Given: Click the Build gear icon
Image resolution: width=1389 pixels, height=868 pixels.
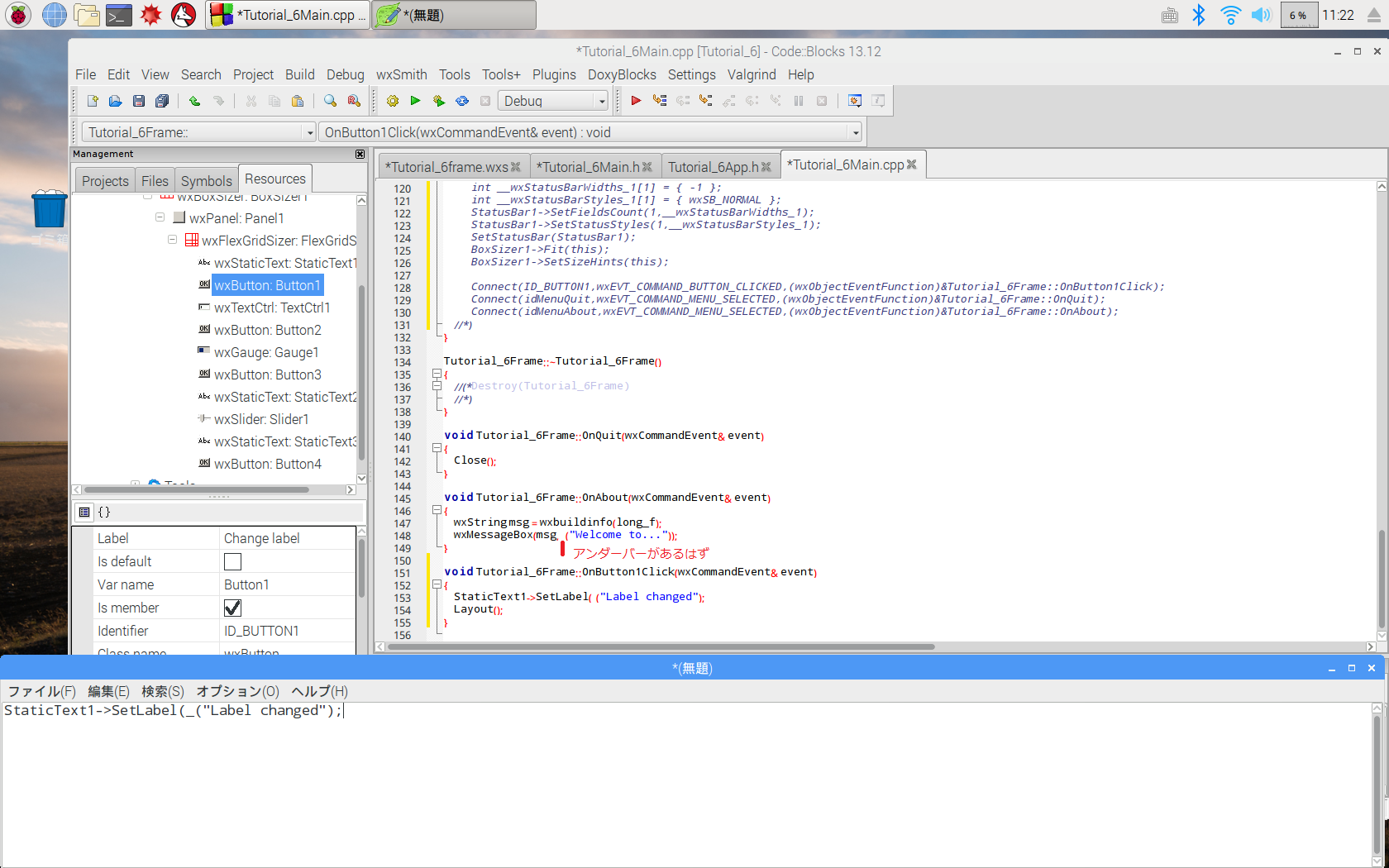Looking at the screenshot, I should pyautogui.click(x=393, y=101).
